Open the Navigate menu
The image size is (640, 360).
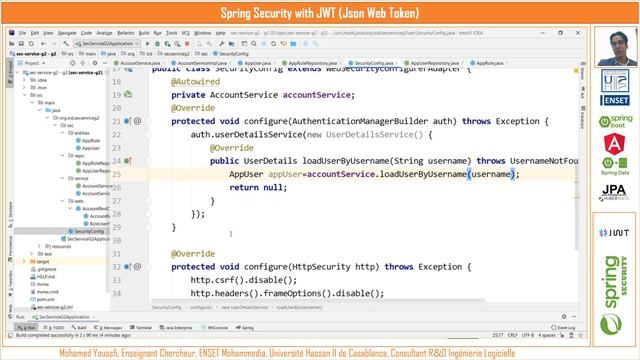67,33
